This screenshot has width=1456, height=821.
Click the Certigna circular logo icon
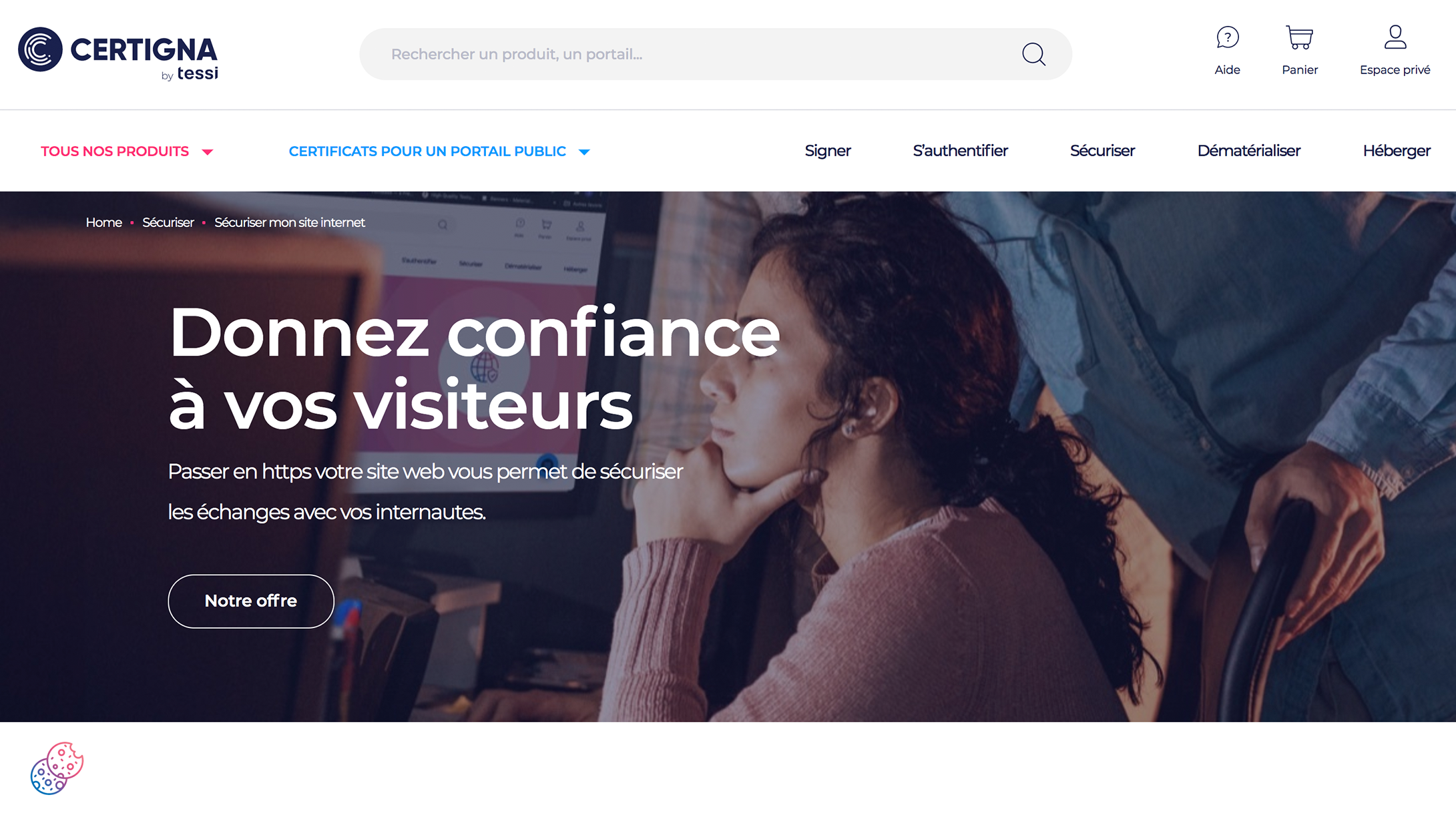(x=40, y=49)
